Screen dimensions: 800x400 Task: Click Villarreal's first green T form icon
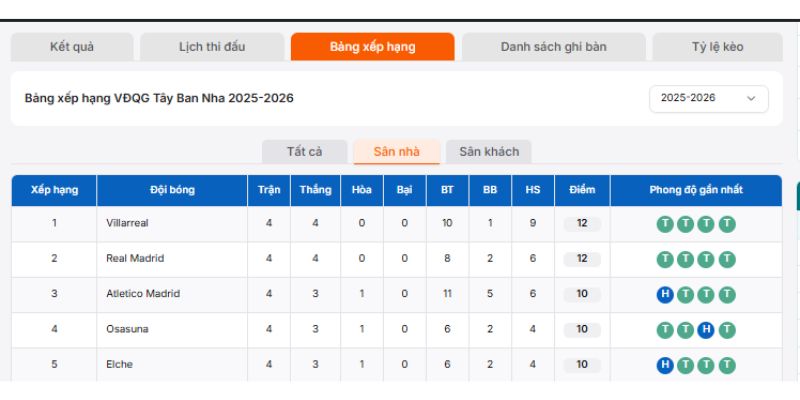click(664, 223)
